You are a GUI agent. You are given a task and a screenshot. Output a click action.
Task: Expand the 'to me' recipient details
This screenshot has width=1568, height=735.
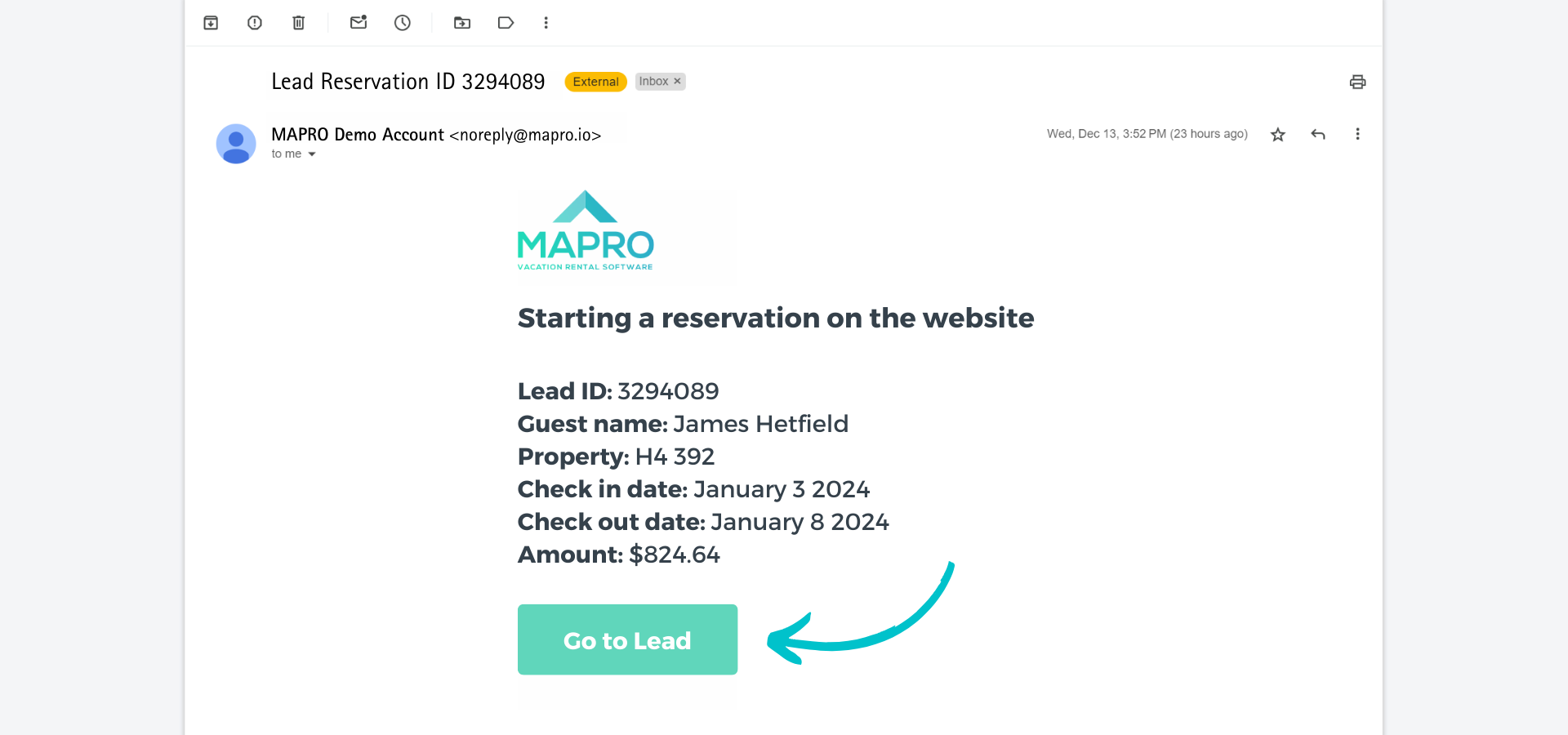tap(294, 154)
